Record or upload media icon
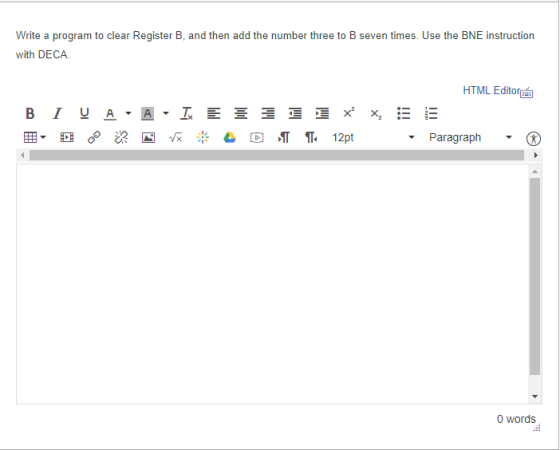560x450 pixels. point(257,138)
